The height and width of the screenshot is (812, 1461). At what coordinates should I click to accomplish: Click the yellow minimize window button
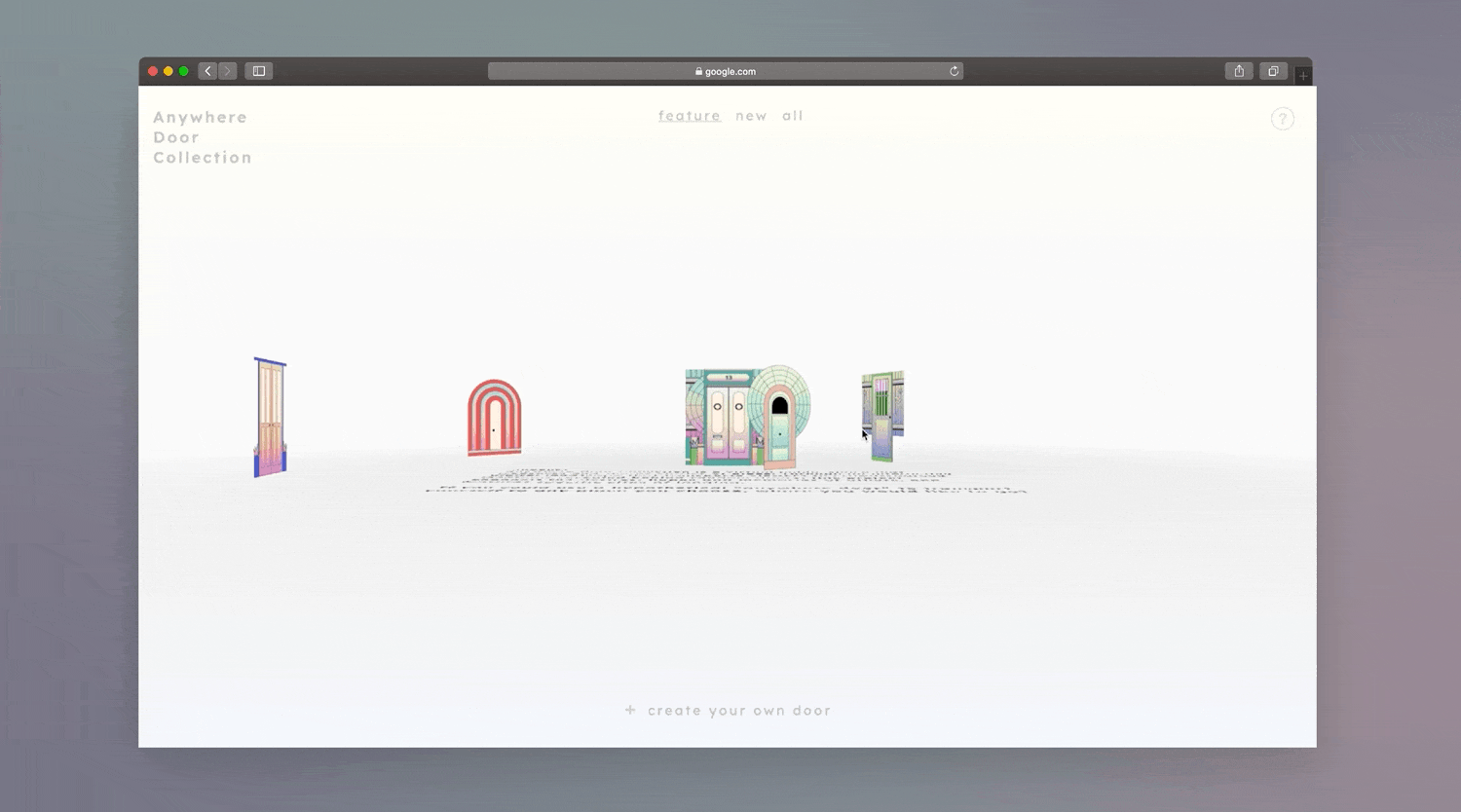tap(169, 71)
